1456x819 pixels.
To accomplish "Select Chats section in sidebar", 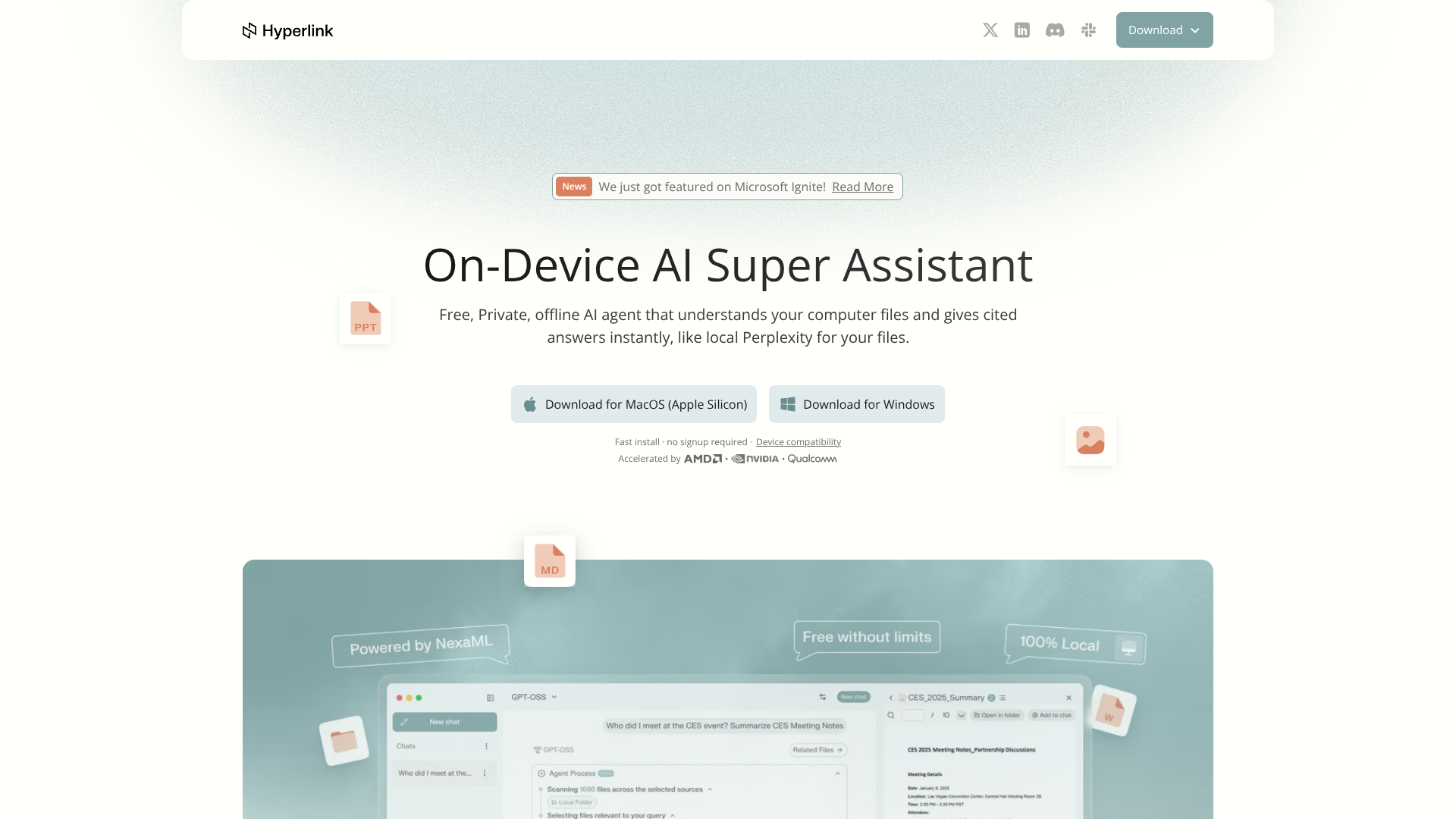I will 406,746.
